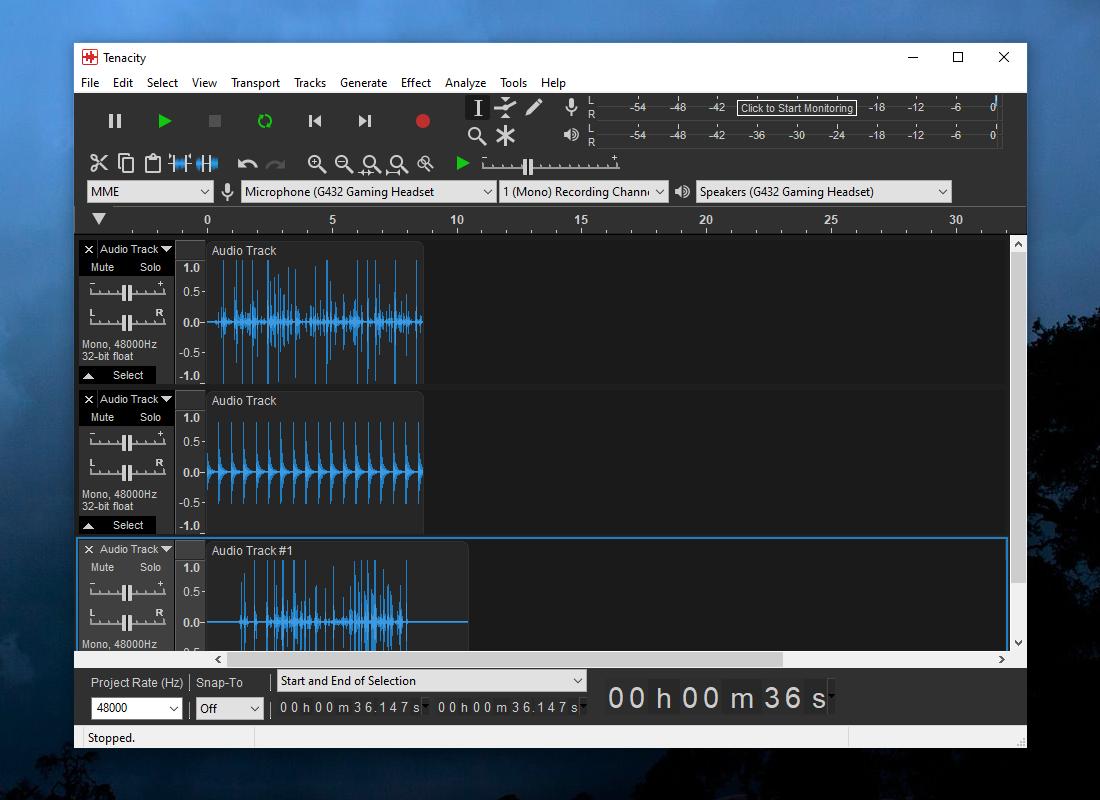Open the File menu
The height and width of the screenshot is (800, 1100).
(x=90, y=83)
